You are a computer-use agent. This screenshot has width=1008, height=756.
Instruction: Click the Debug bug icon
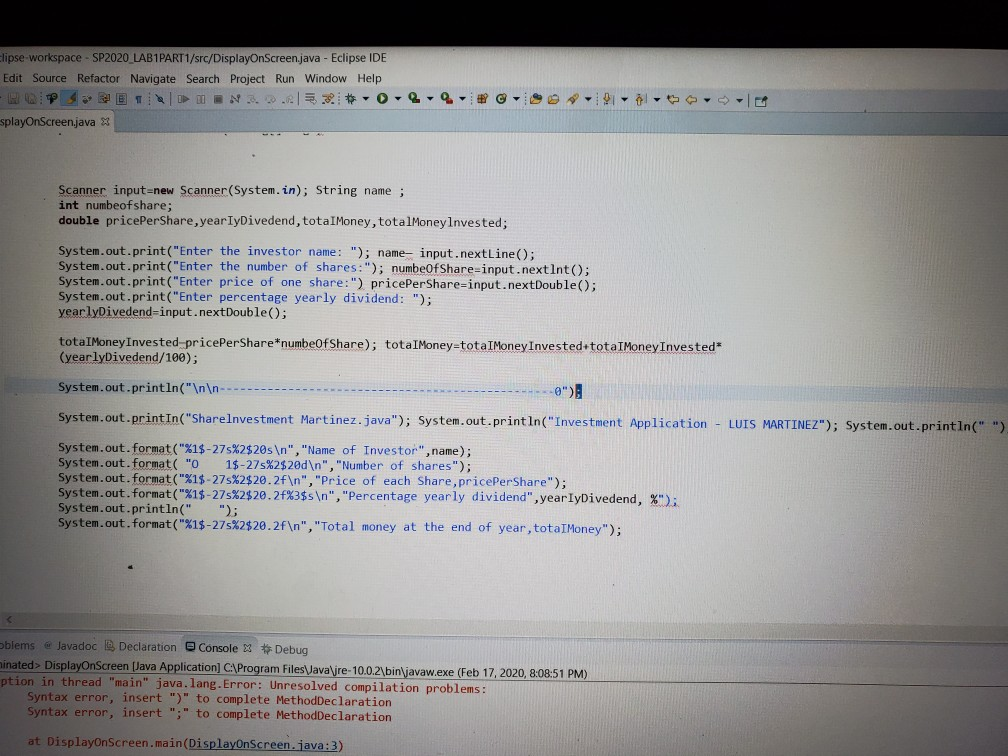click(x=350, y=99)
